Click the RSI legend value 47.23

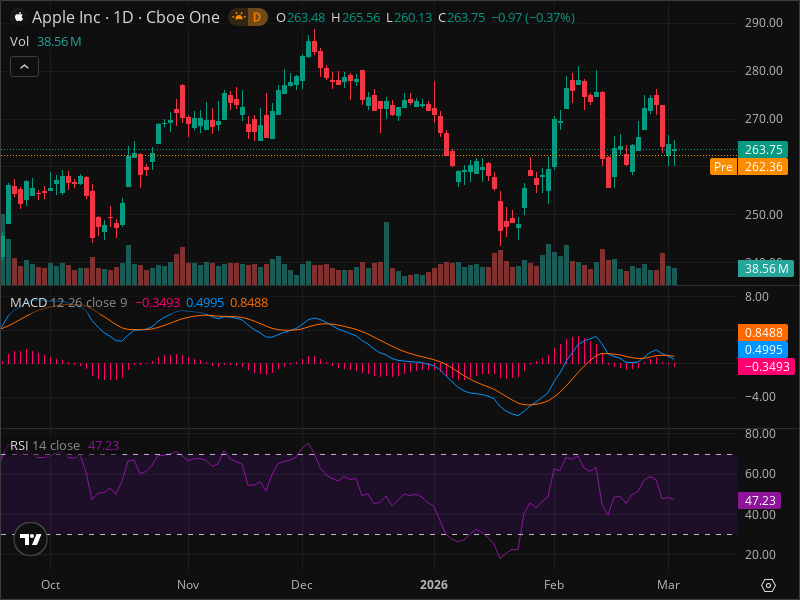[104, 445]
